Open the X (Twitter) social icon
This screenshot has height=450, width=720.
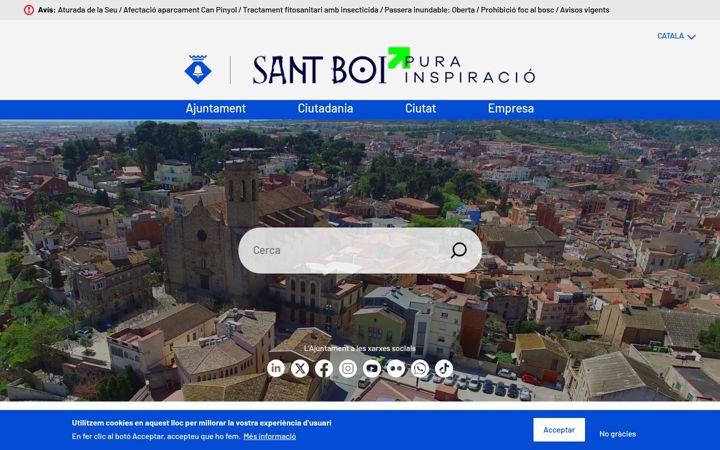[x=300, y=368]
